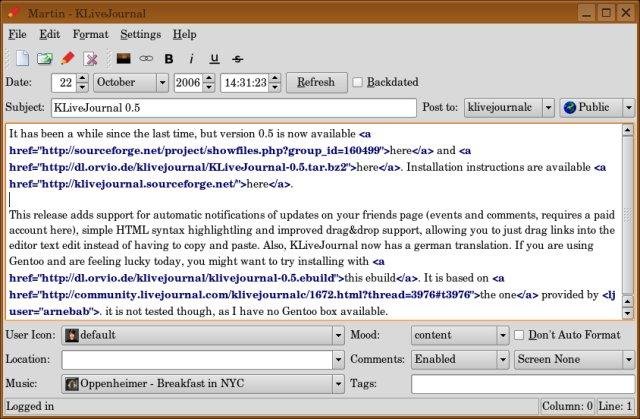Enable the Backdated checkbox
The height and width of the screenshot is (419, 640).
357,82
